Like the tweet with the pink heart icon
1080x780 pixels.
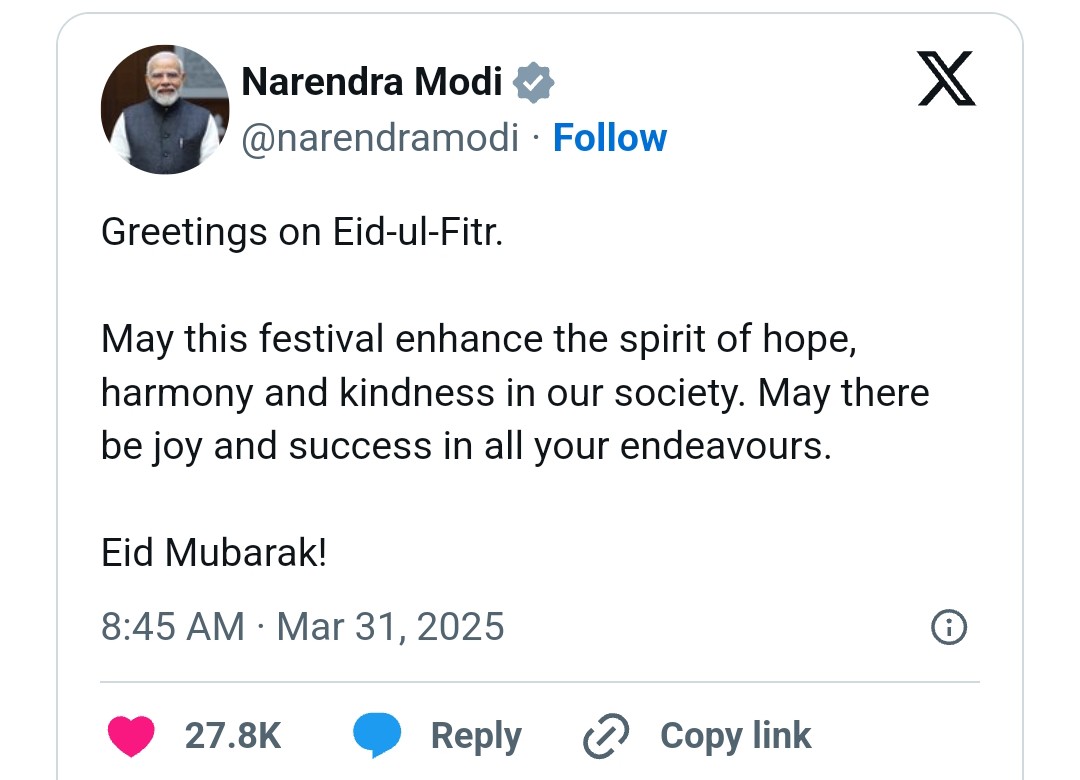130,737
